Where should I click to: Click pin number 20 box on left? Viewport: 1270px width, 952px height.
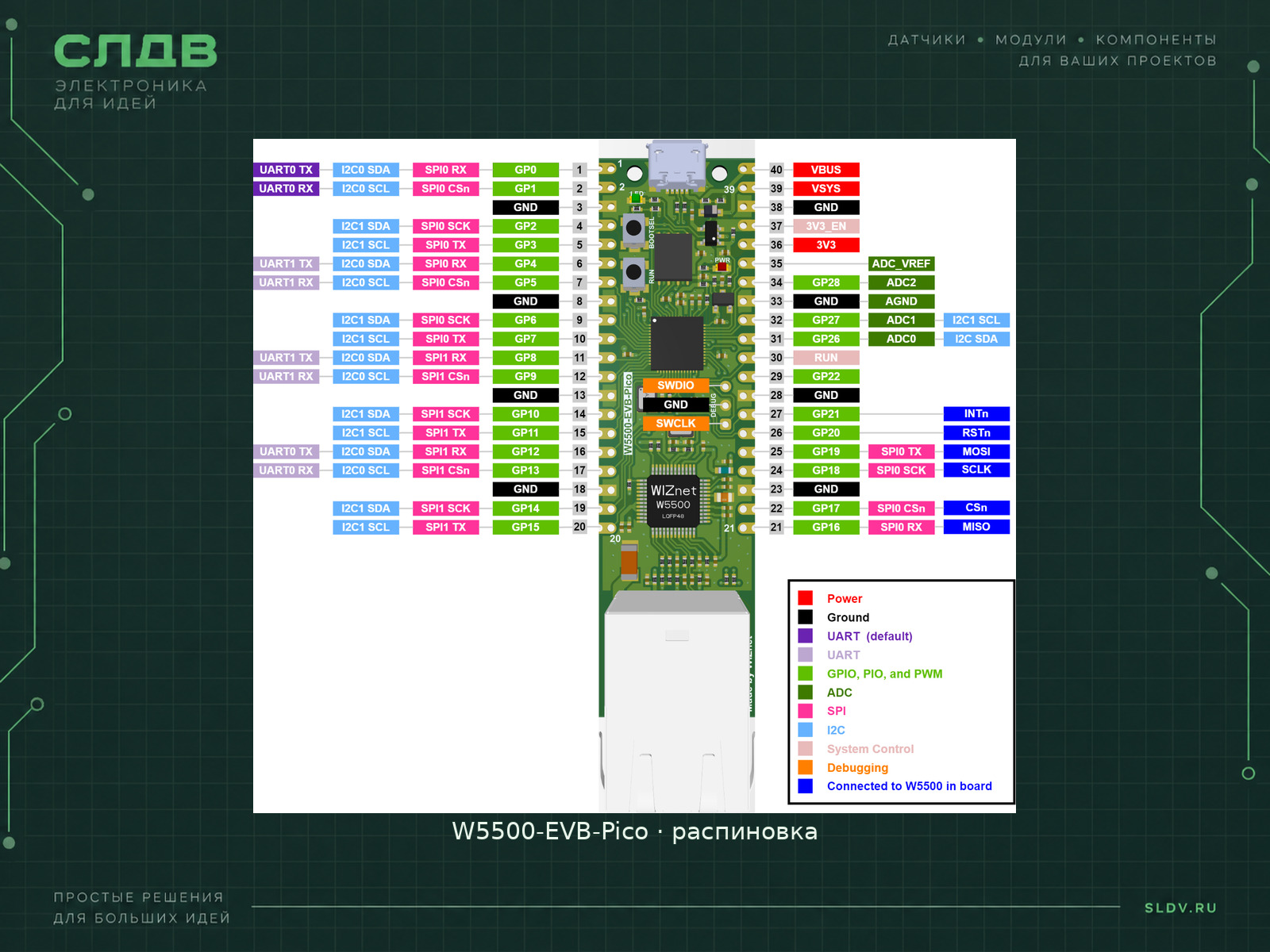(x=579, y=527)
